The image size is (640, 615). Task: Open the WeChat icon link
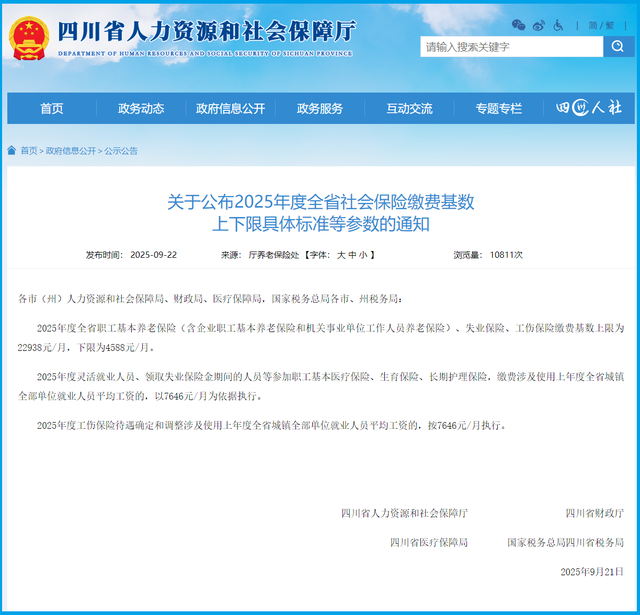(518, 24)
